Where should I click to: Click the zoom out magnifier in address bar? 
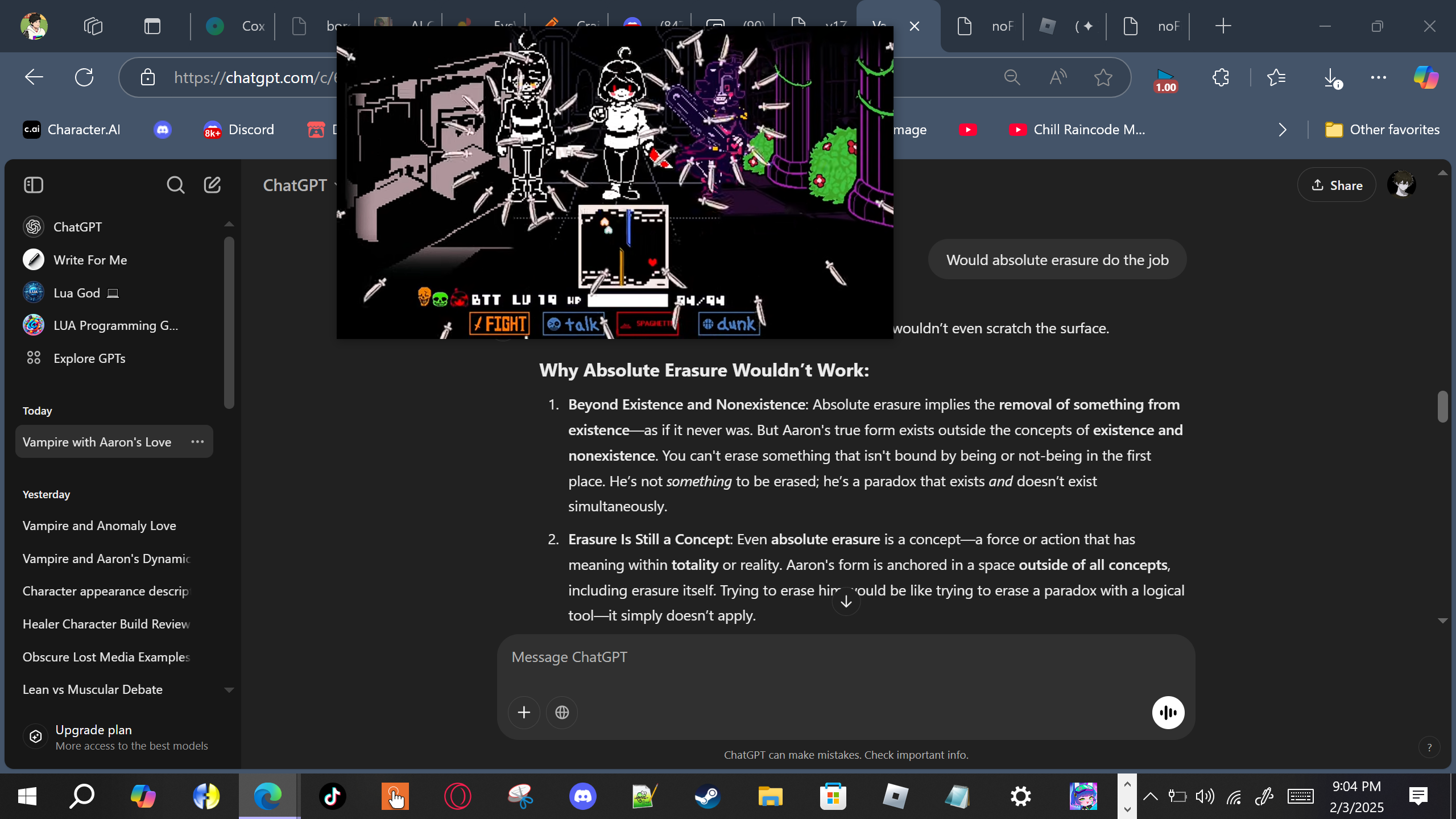tap(1012, 77)
